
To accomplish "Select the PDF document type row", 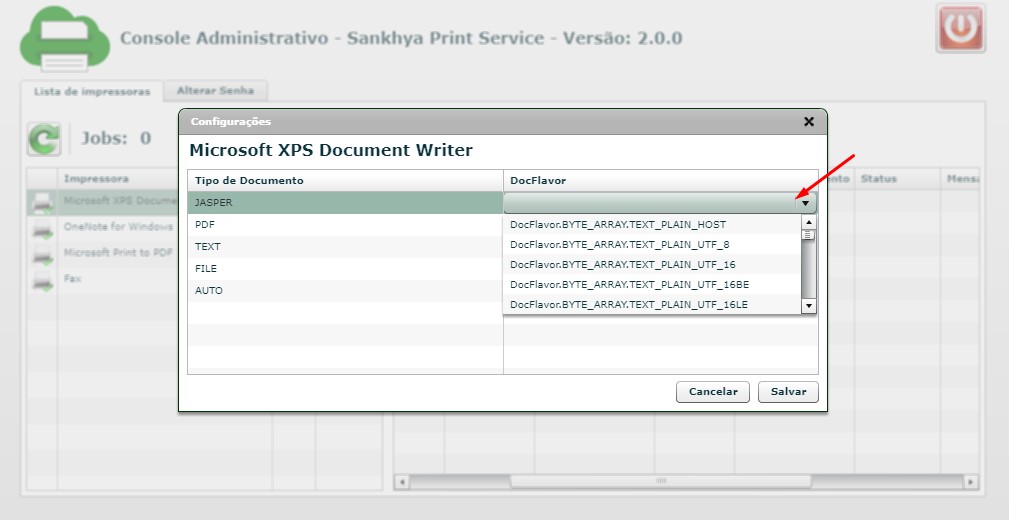I will 346,225.
